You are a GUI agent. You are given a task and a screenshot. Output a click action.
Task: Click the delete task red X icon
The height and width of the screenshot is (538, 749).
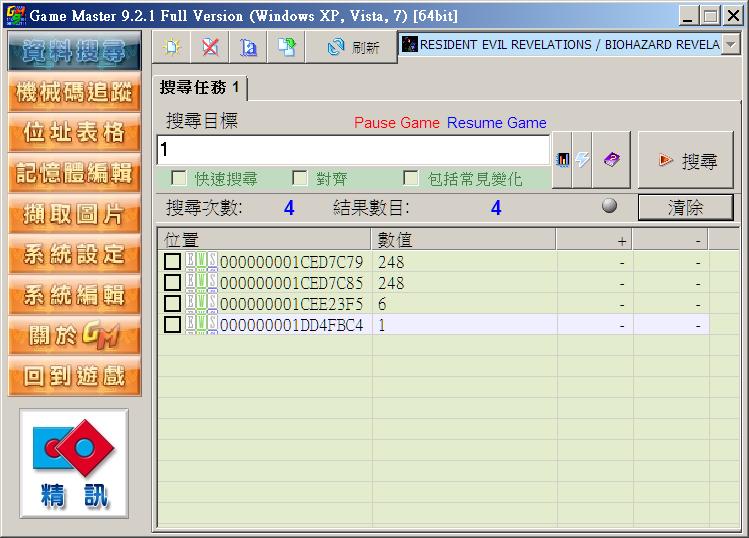[209, 46]
